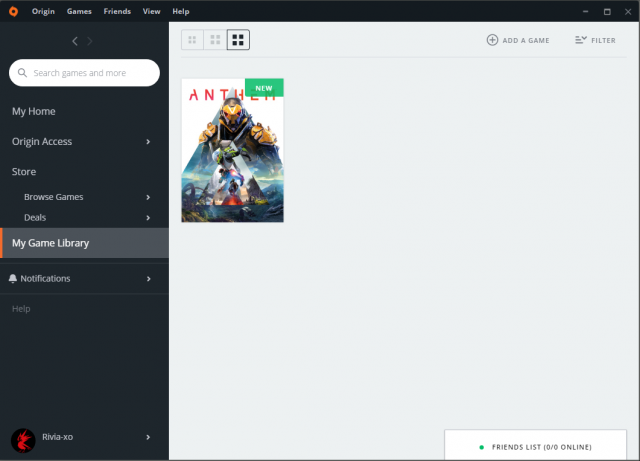Click the Rivia-xo profile avatar
This screenshot has width=640, height=461.
(x=22, y=437)
